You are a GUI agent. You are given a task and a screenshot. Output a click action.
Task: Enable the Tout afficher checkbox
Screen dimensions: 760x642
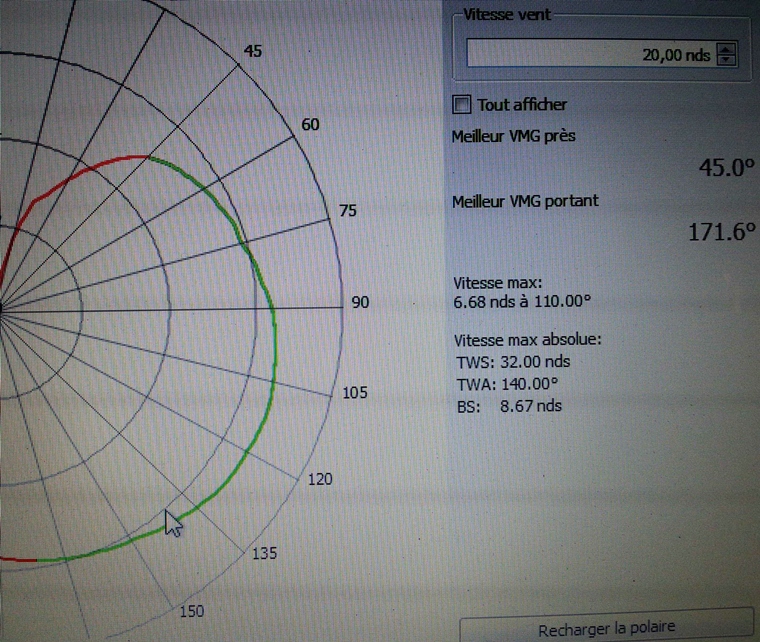[x=461, y=104]
